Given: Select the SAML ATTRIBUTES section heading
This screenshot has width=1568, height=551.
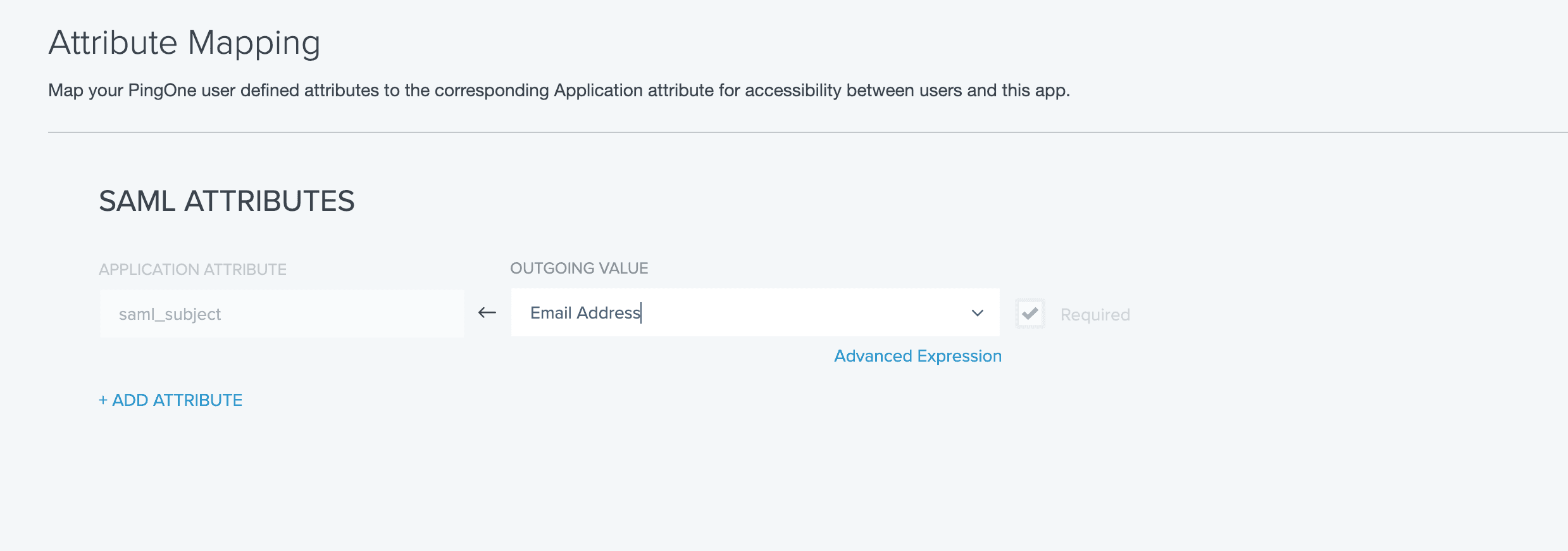Looking at the screenshot, I should pos(227,201).
